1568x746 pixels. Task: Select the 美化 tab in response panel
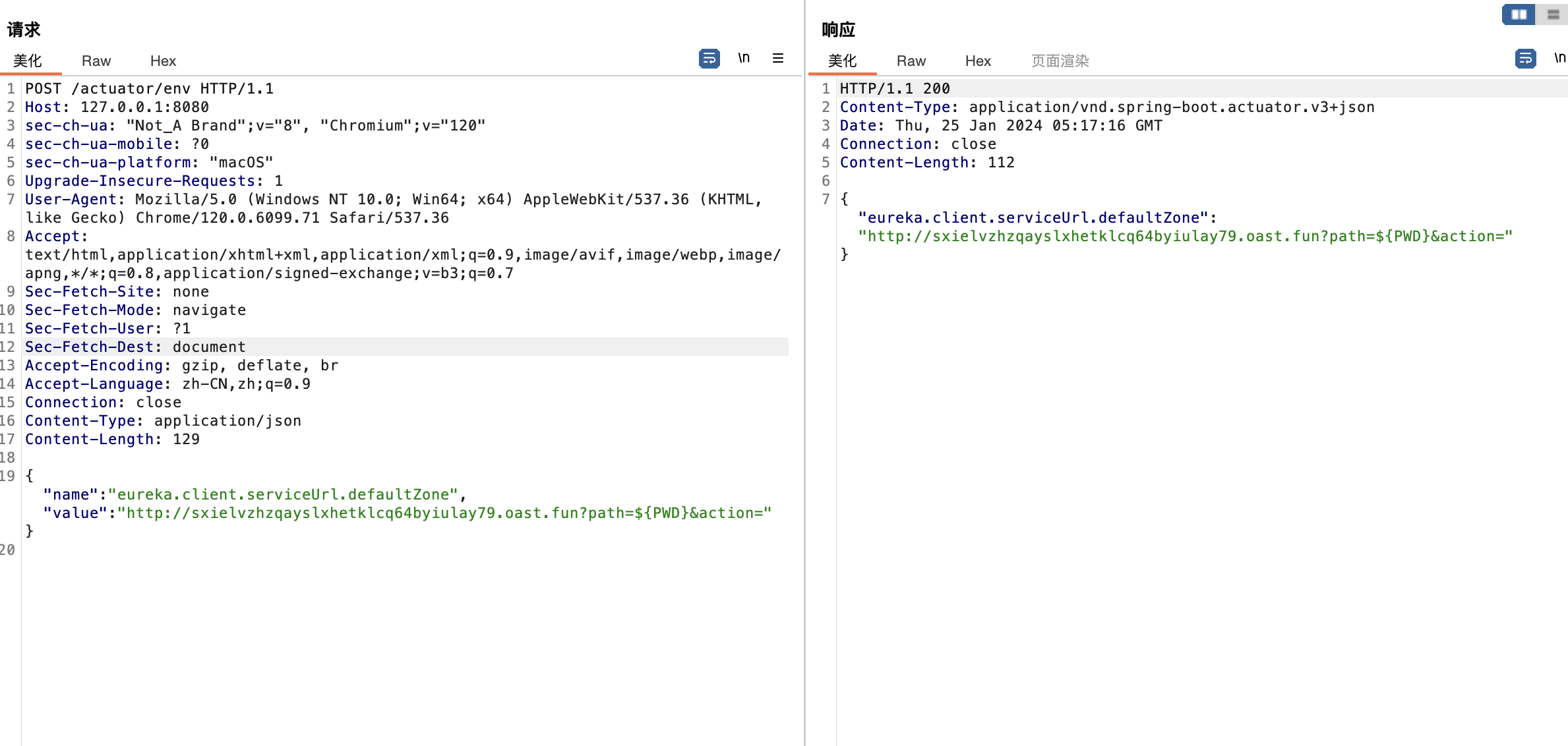click(x=842, y=61)
